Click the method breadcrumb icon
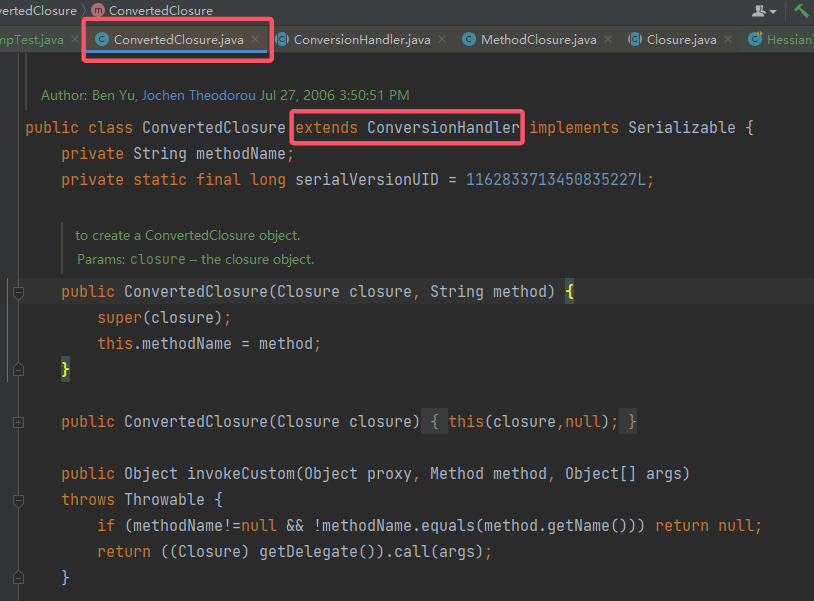 tap(98, 10)
